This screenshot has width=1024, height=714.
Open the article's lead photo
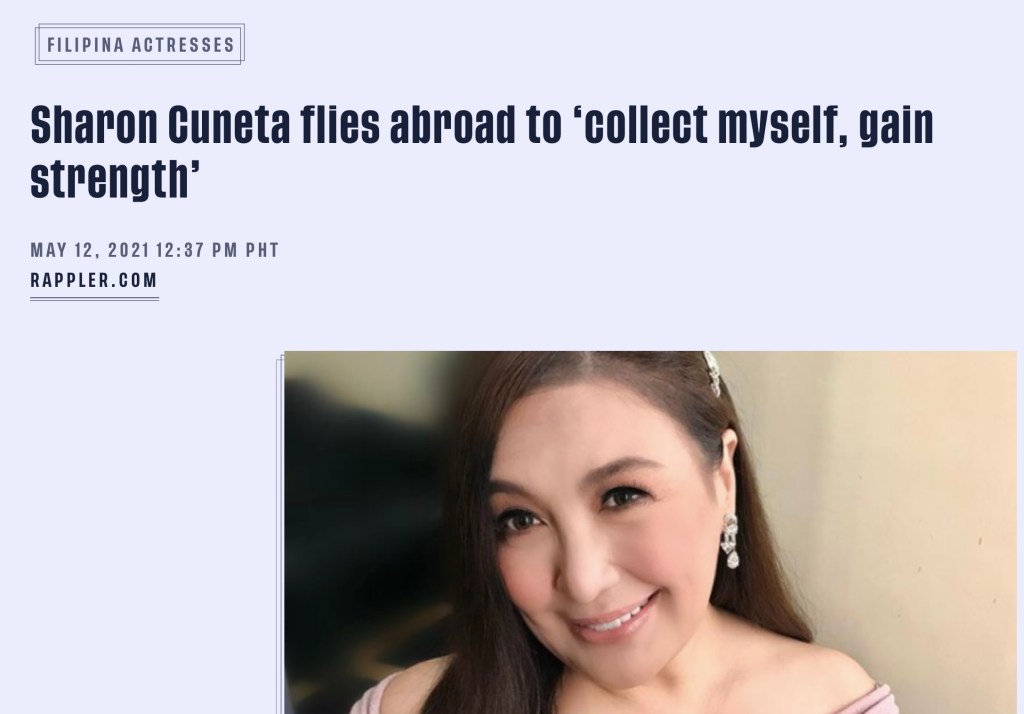[x=650, y=532]
